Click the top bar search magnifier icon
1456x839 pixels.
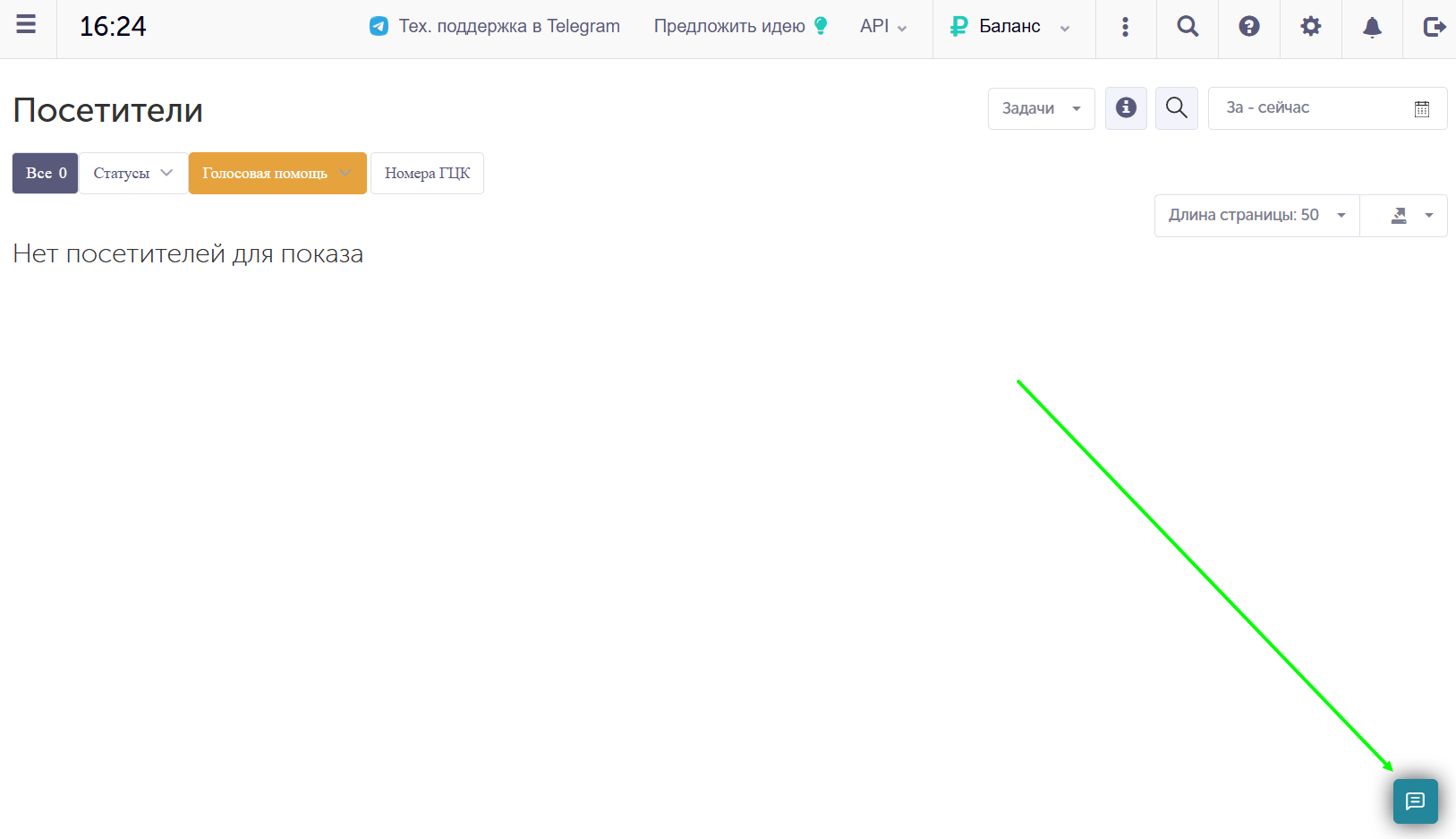tap(1188, 27)
